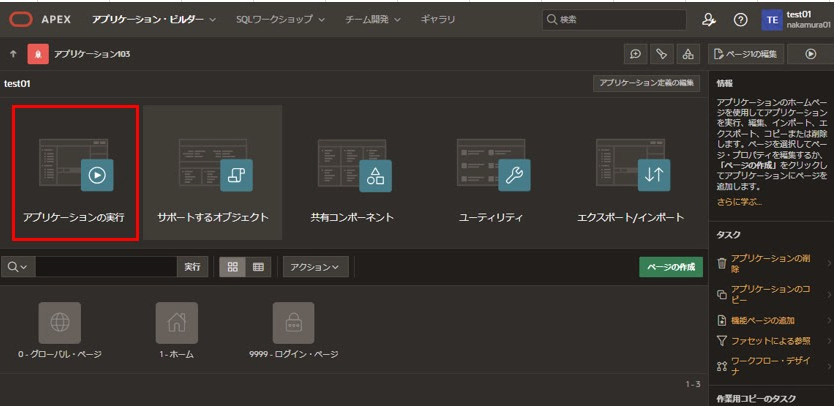The width and height of the screenshot is (834, 406).
Task: Click アプリケーション定義の編集 button
Action: point(645,83)
